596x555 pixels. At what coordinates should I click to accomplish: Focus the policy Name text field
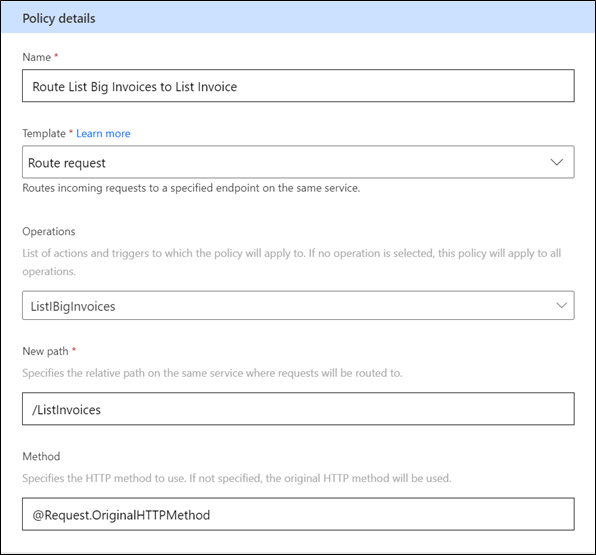298,86
